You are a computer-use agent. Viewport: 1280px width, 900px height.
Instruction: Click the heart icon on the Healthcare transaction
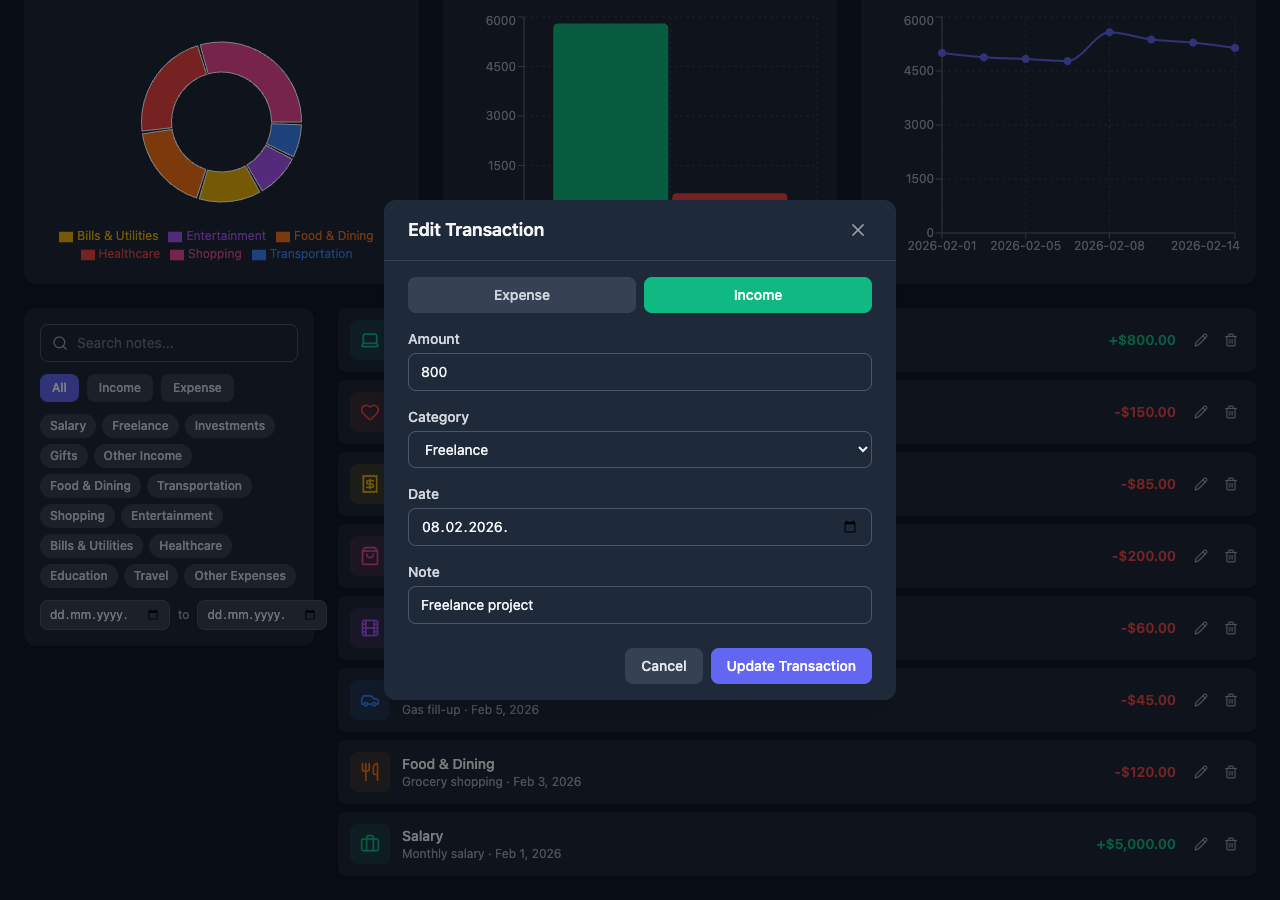(x=370, y=412)
